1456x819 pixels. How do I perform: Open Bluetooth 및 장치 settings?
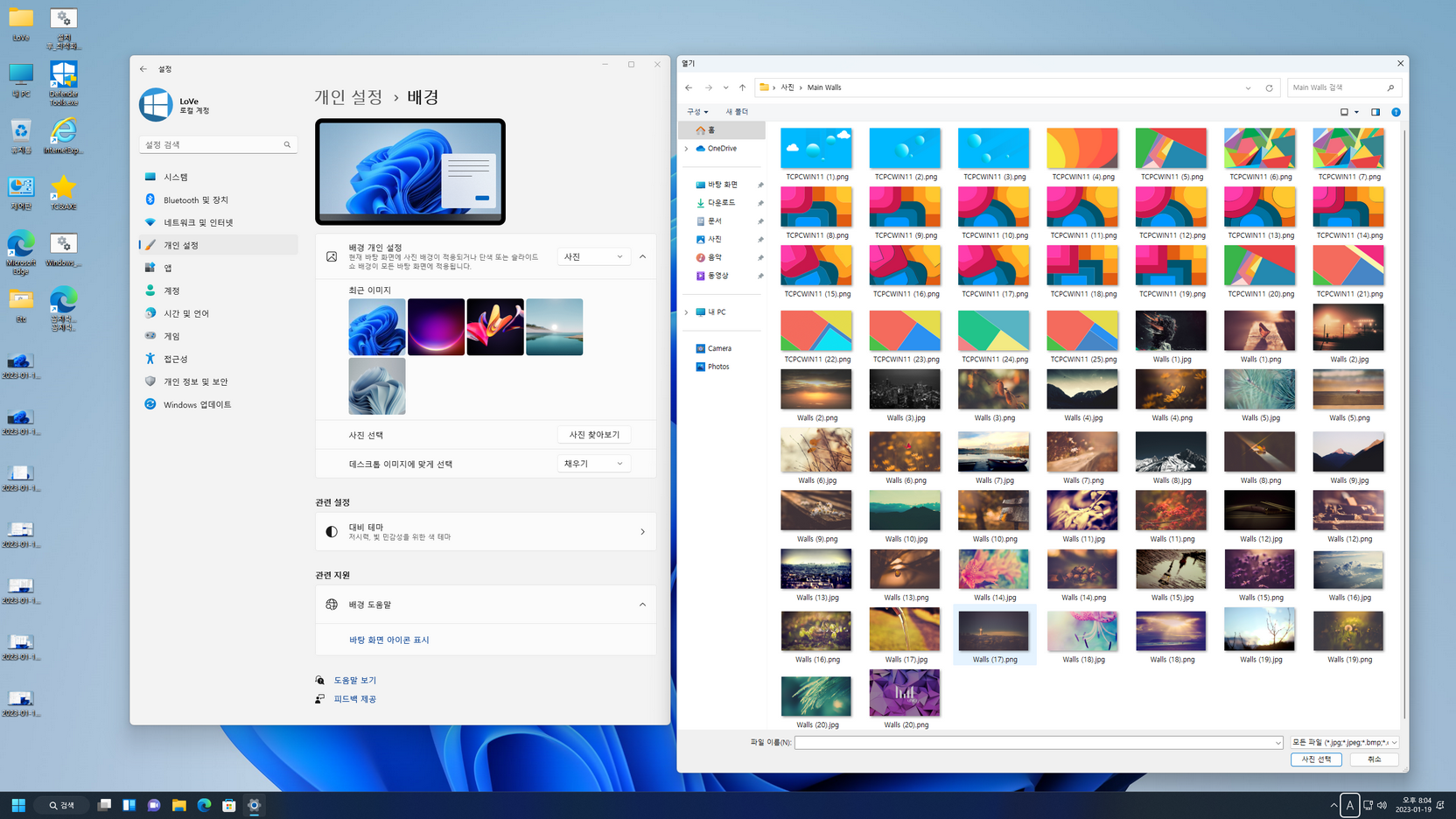click(x=218, y=199)
